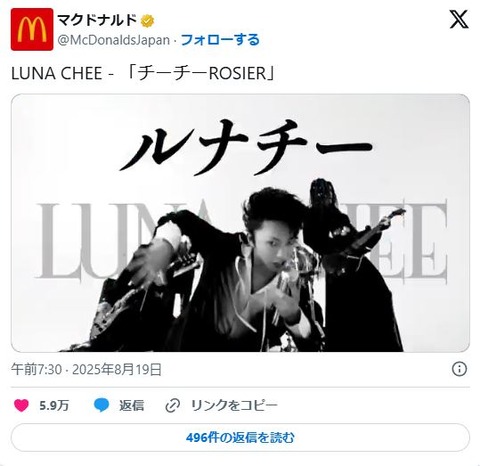Click the gold verified badge beside マクドナルド
Screen dimensions: 480x466
pos(147,21)
